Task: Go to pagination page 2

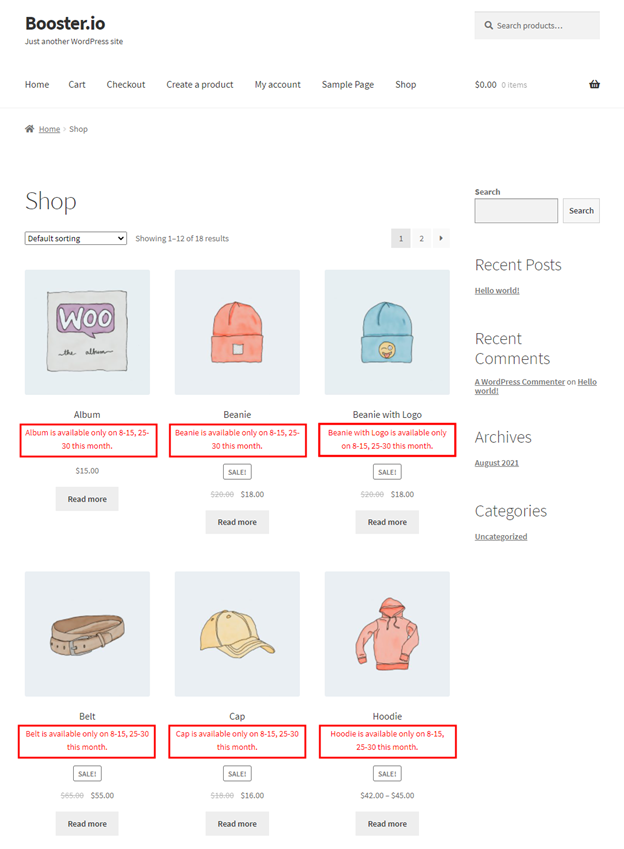Action: tap(421, 238)
